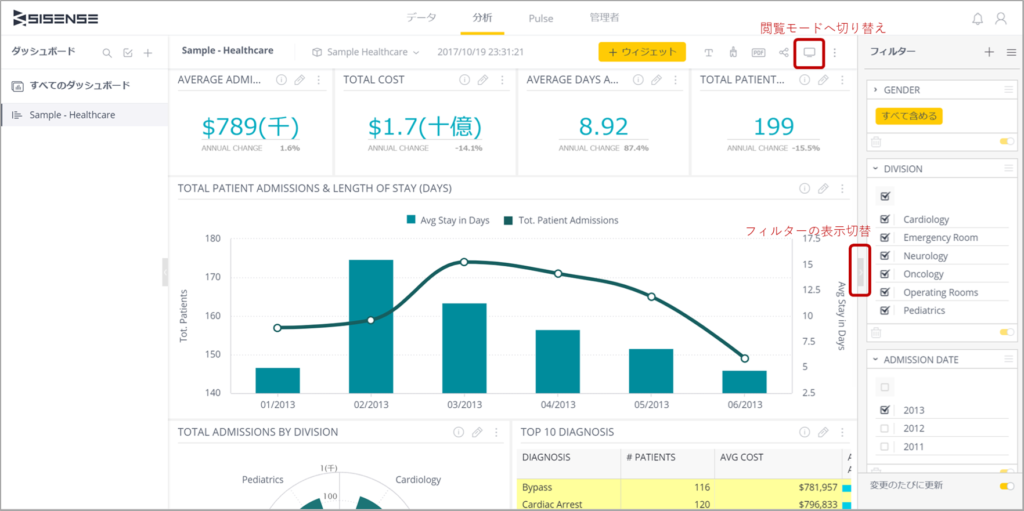Open dashboard toolbar three-dot menu
The height and width of the screenshot is (511, 1024).
tap(835, 52)
